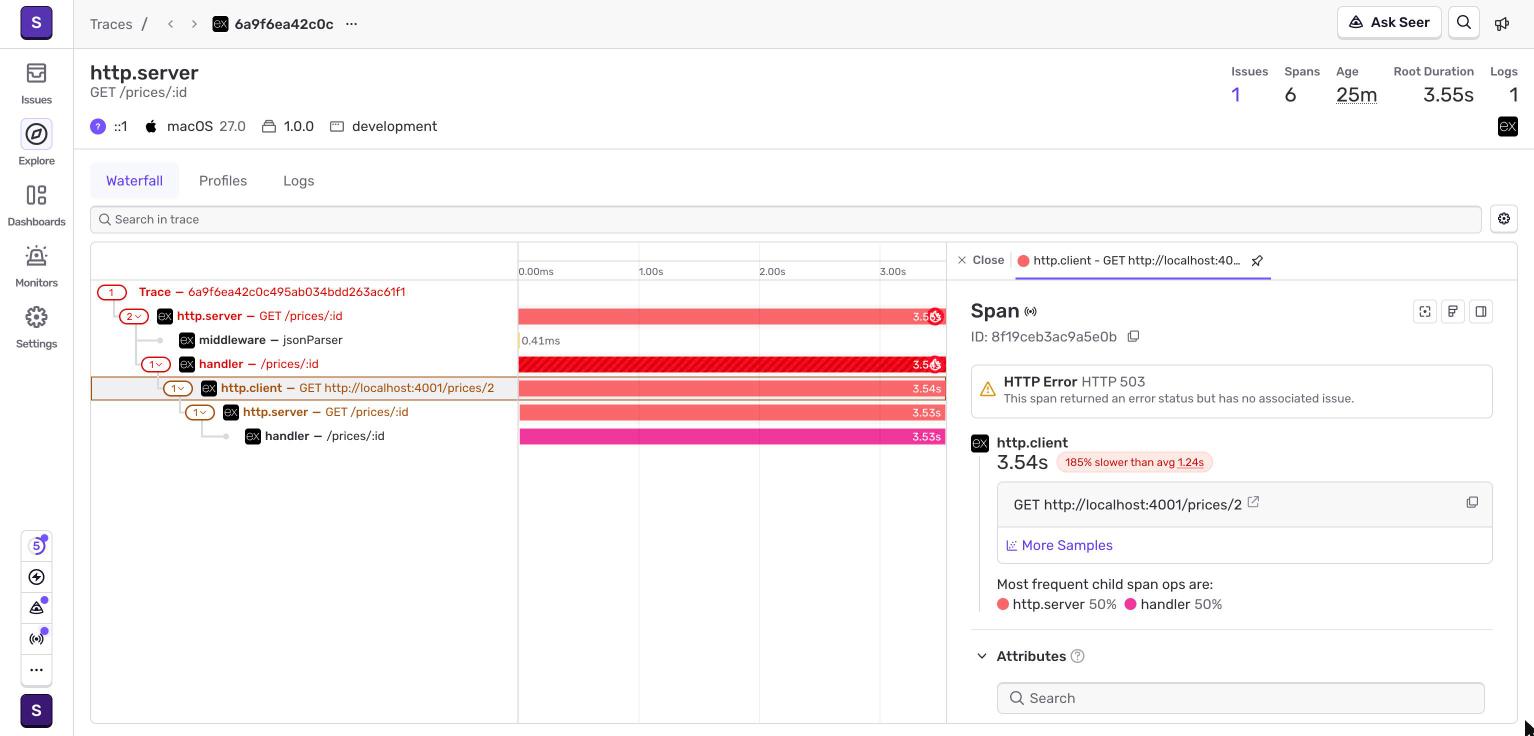Click the search magnifier icon in the top bar
The height and width of the screenshot is (736, 1534).
pos(1464,23)
